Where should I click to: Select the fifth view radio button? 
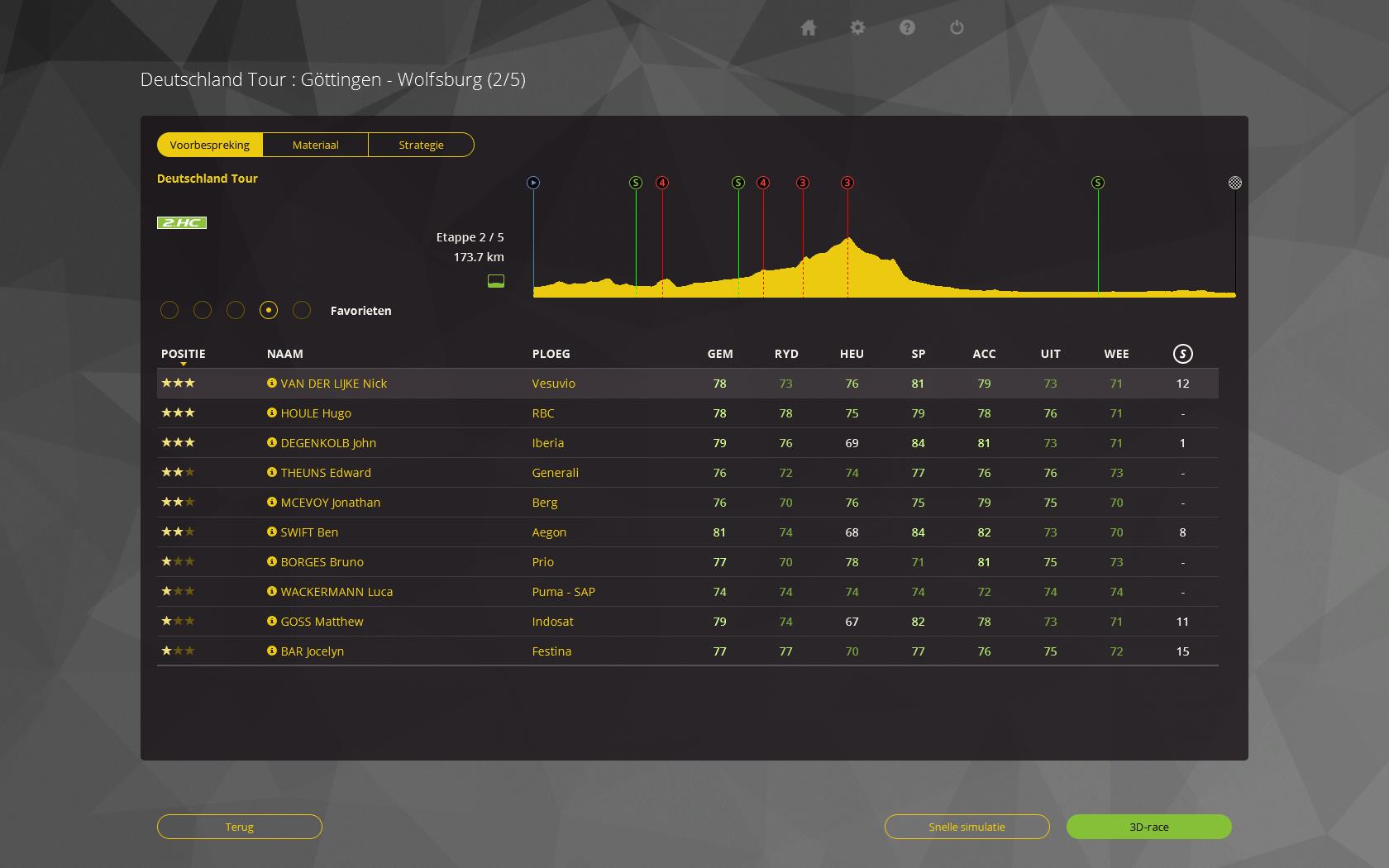pyautogui.click(x=302, y=310)
